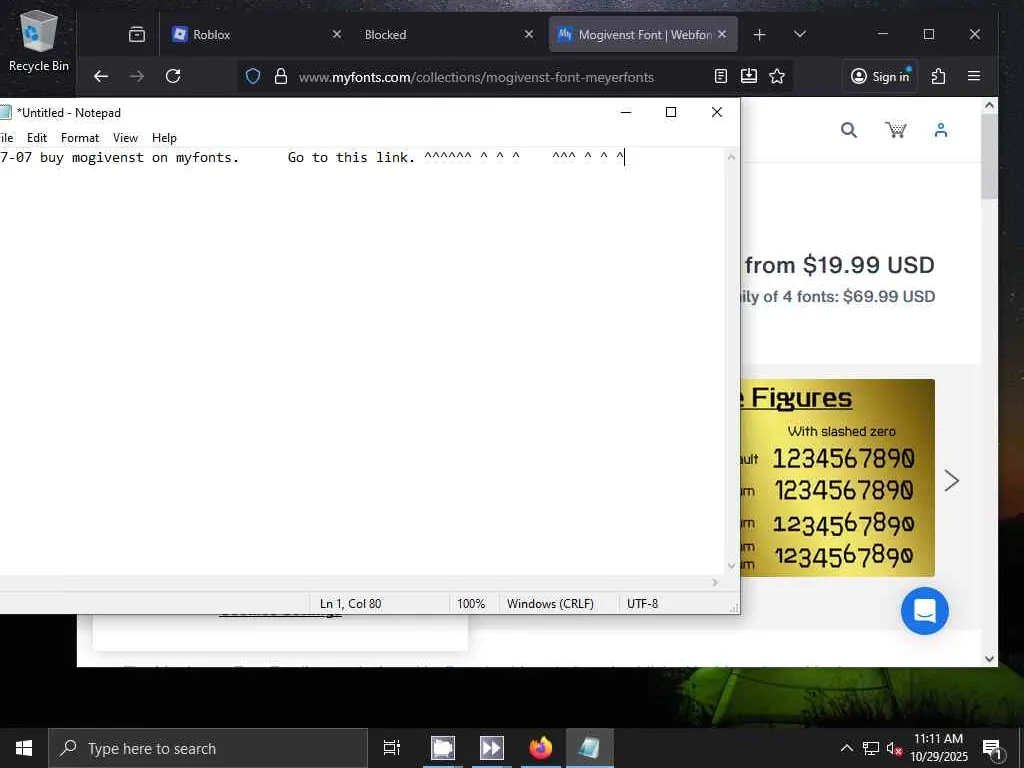This screenshot has width=1024, height=768.
Task: Toggle reader view icon in address bar
Action: tap(720, 76)
